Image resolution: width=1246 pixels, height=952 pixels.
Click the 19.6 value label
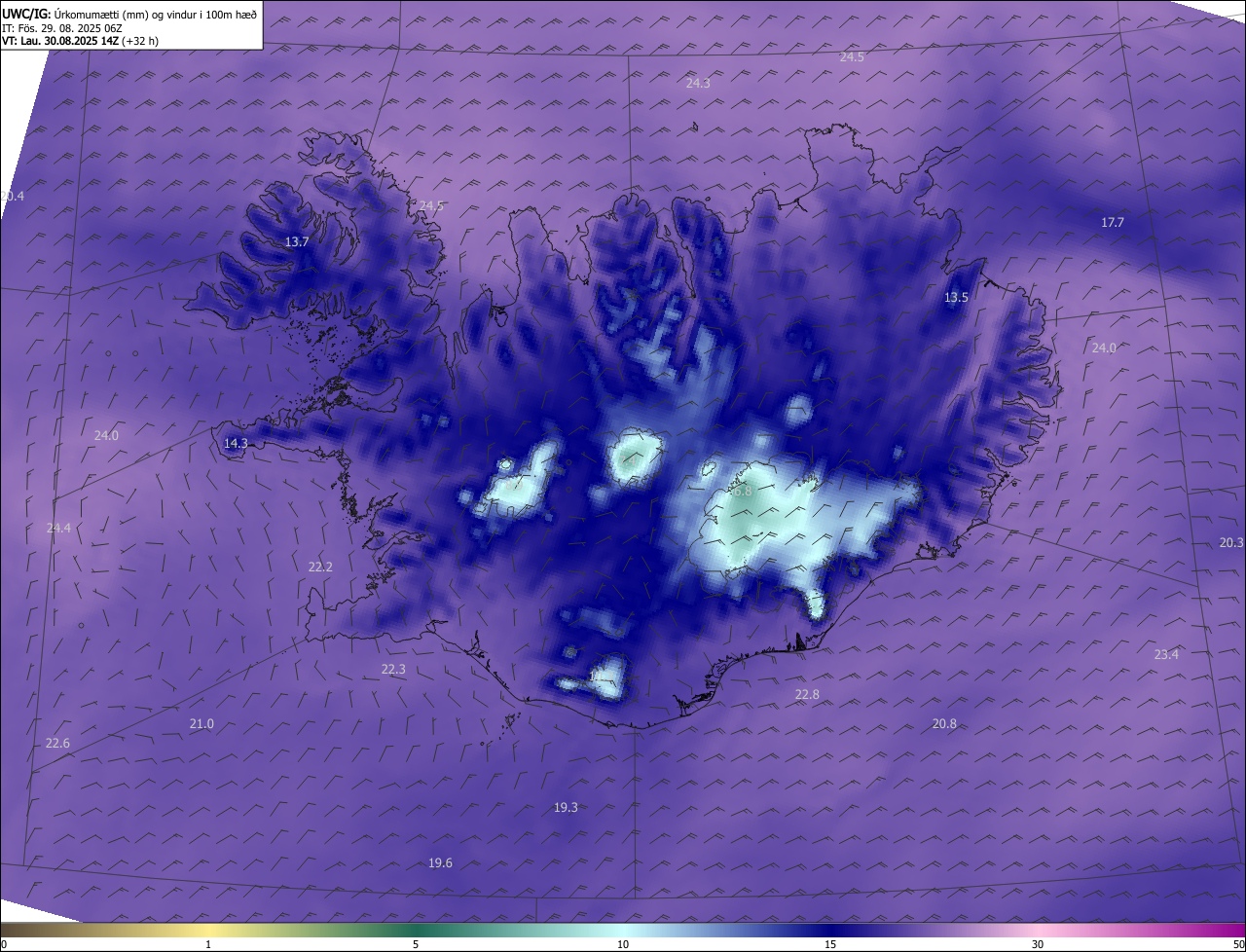click(440, 863)
